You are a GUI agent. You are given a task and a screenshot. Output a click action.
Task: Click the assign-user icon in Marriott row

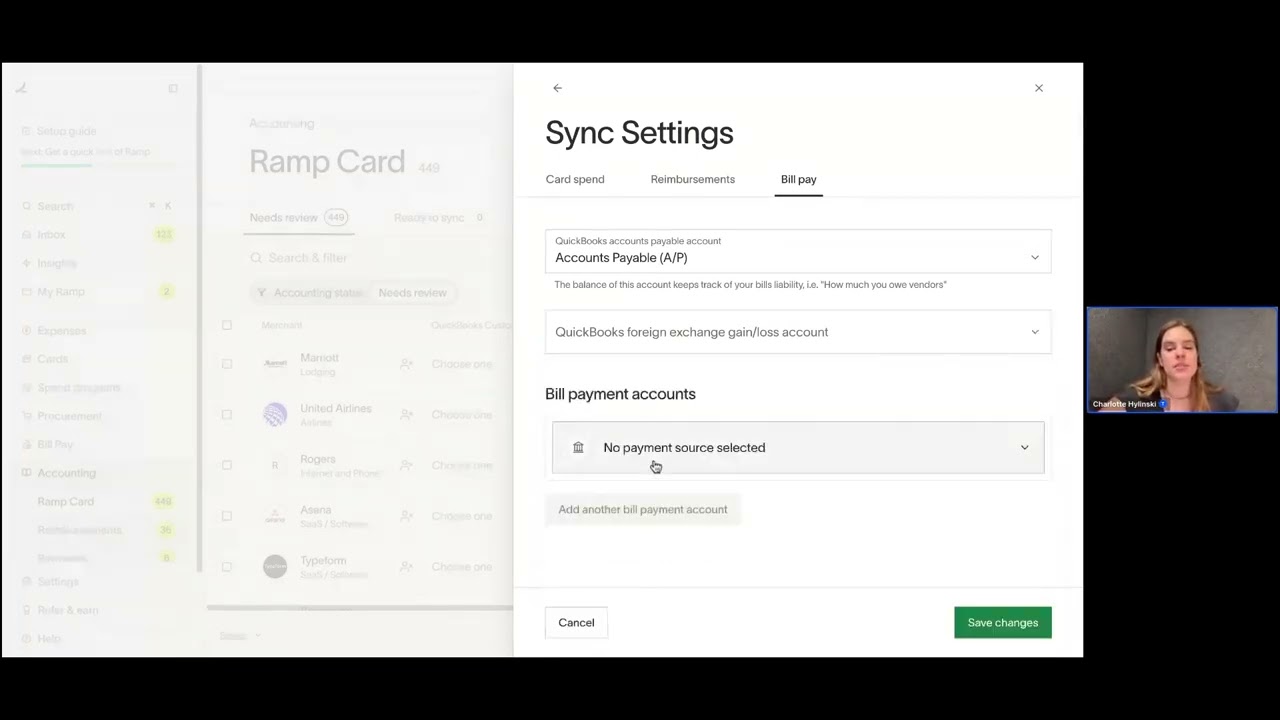tap(406, 364)
